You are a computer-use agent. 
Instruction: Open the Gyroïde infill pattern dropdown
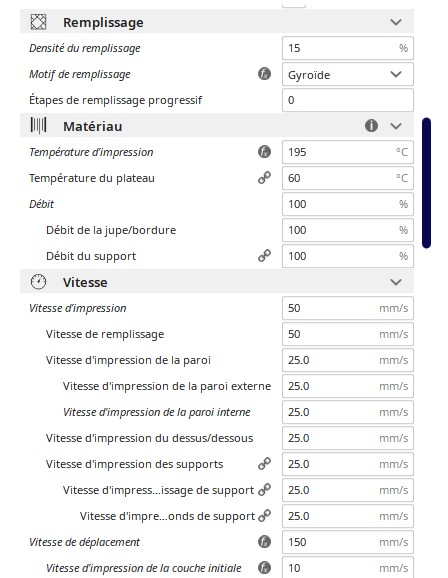tap(348, 74)
